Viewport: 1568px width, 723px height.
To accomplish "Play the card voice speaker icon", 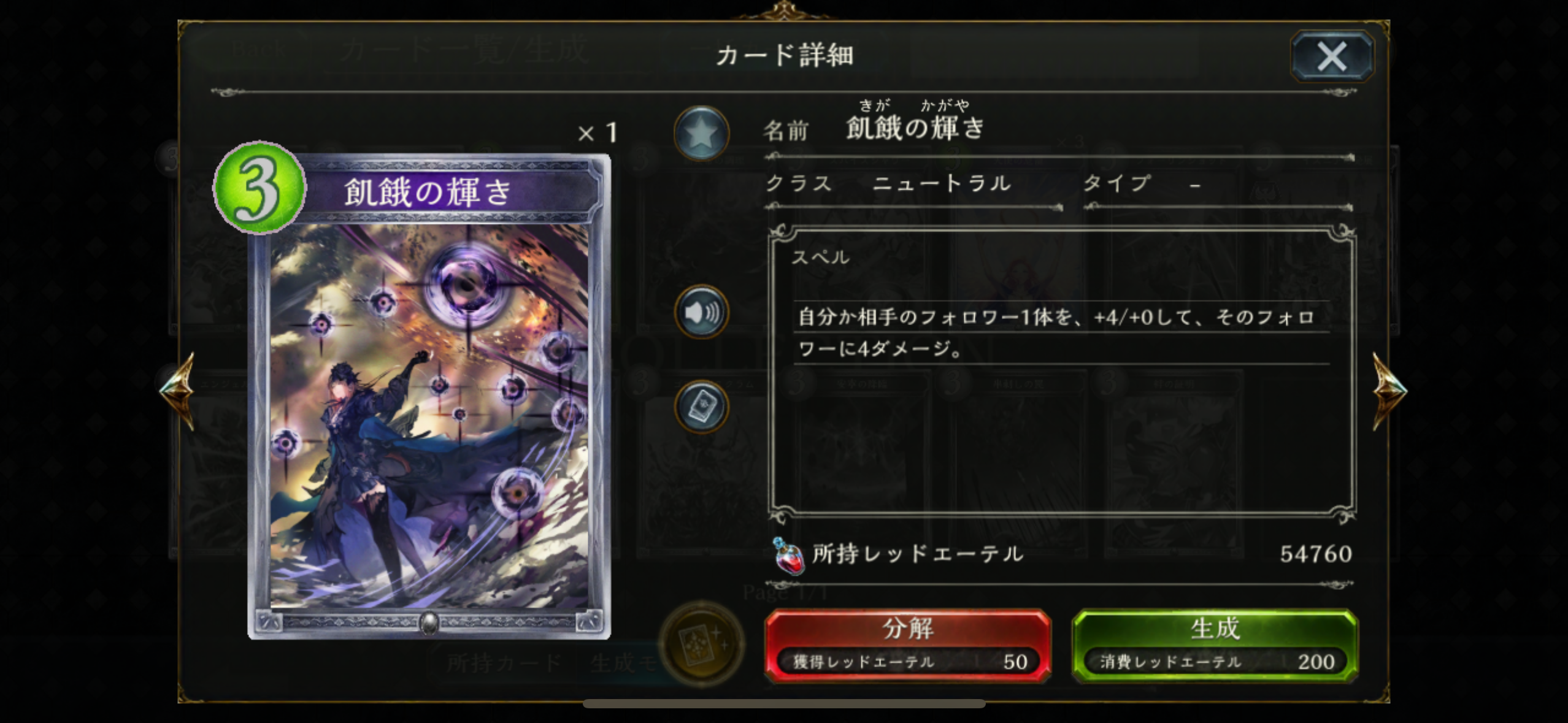I will pyautogui.click(x=701, y=312).
